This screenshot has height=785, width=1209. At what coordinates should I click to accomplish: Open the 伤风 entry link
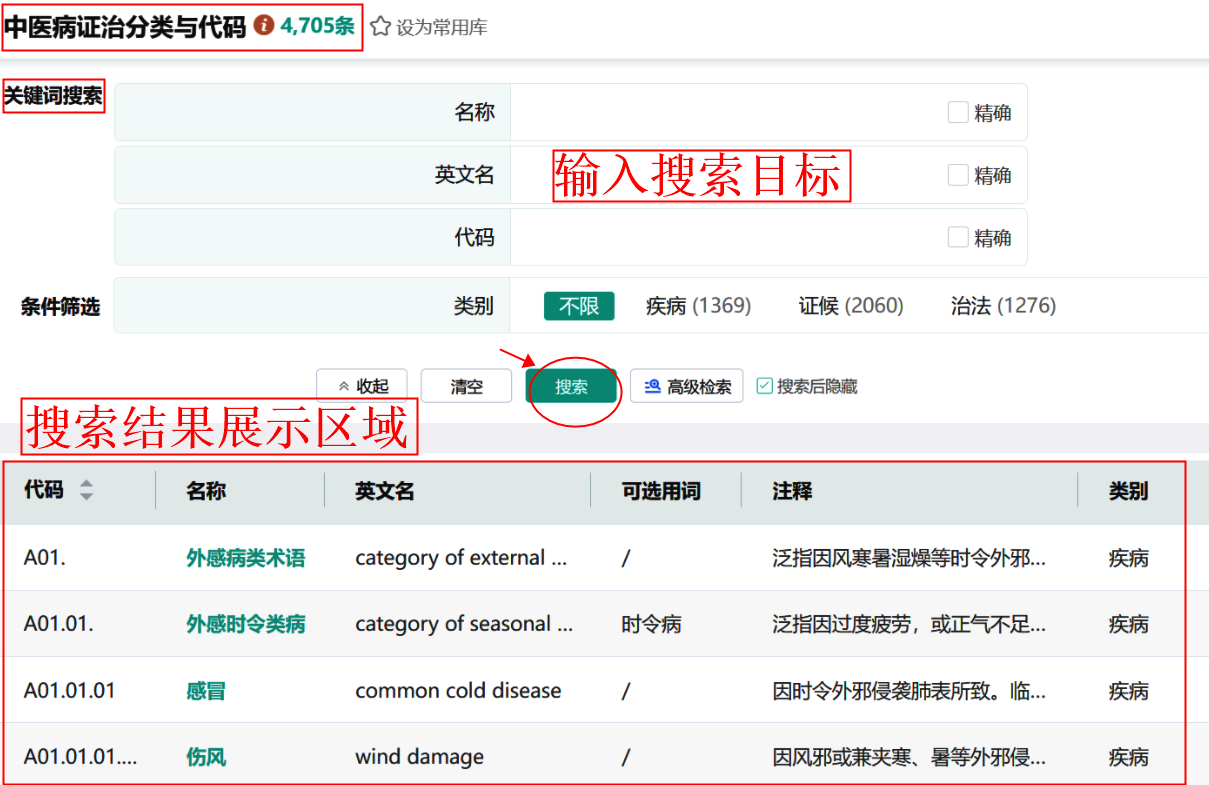(206, 757)
